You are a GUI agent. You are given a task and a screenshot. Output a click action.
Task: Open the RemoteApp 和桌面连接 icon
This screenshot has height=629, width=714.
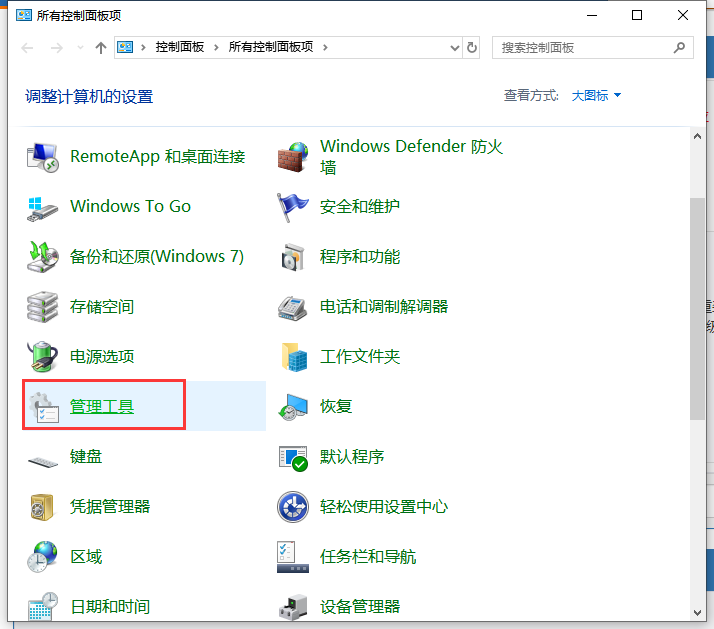[43, 157]
